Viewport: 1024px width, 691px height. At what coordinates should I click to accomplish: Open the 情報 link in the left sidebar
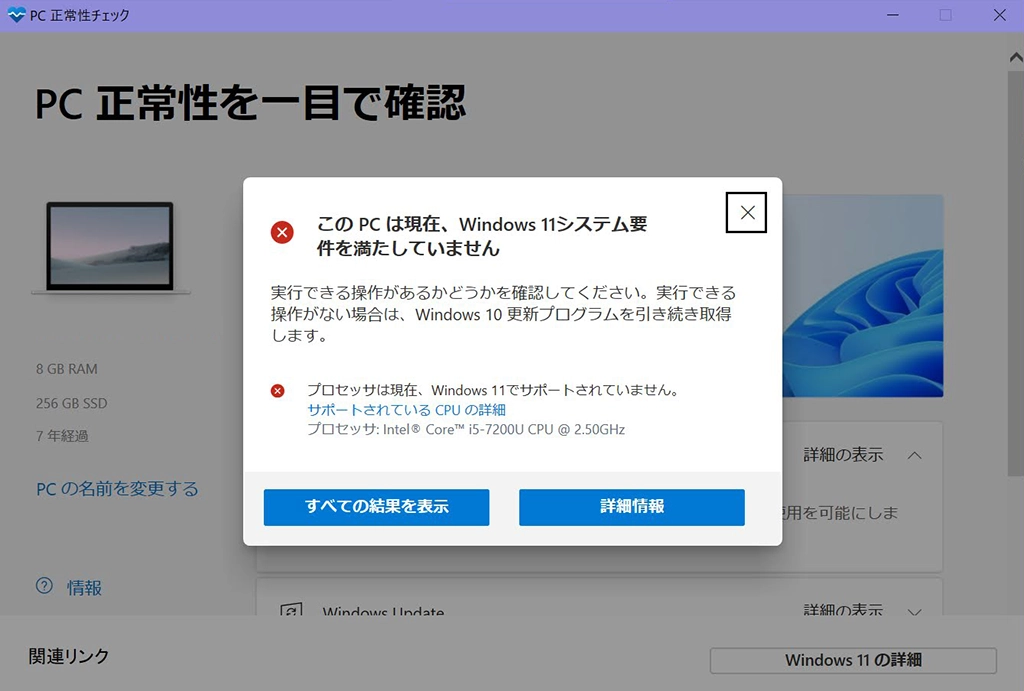(85, 588)
